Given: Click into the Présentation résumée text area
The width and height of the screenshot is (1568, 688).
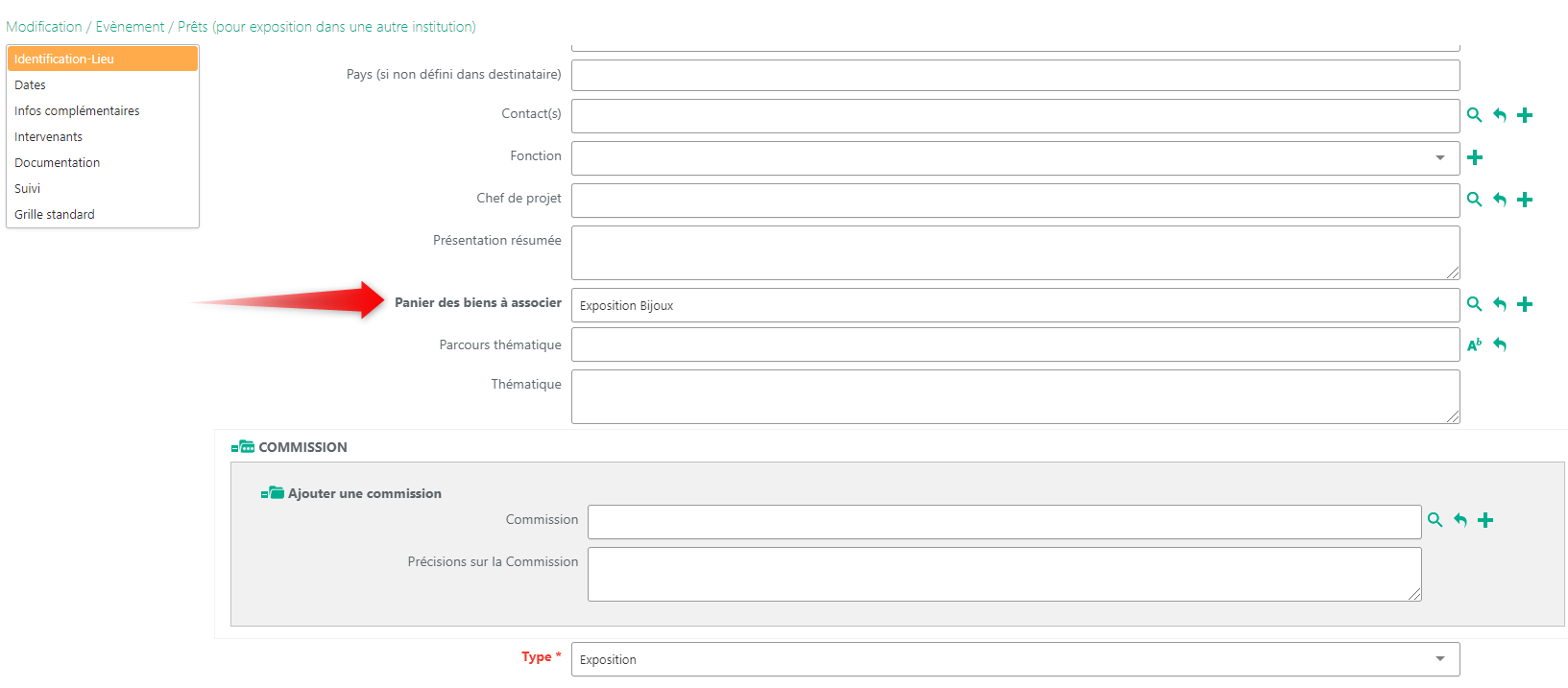Looking at the screenshot, I should (x=1014, y=252).
